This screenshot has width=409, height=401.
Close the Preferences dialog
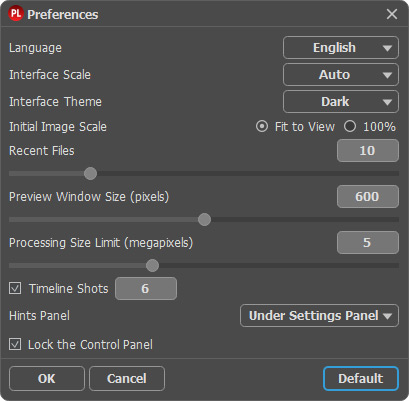[x=392, y=14]
